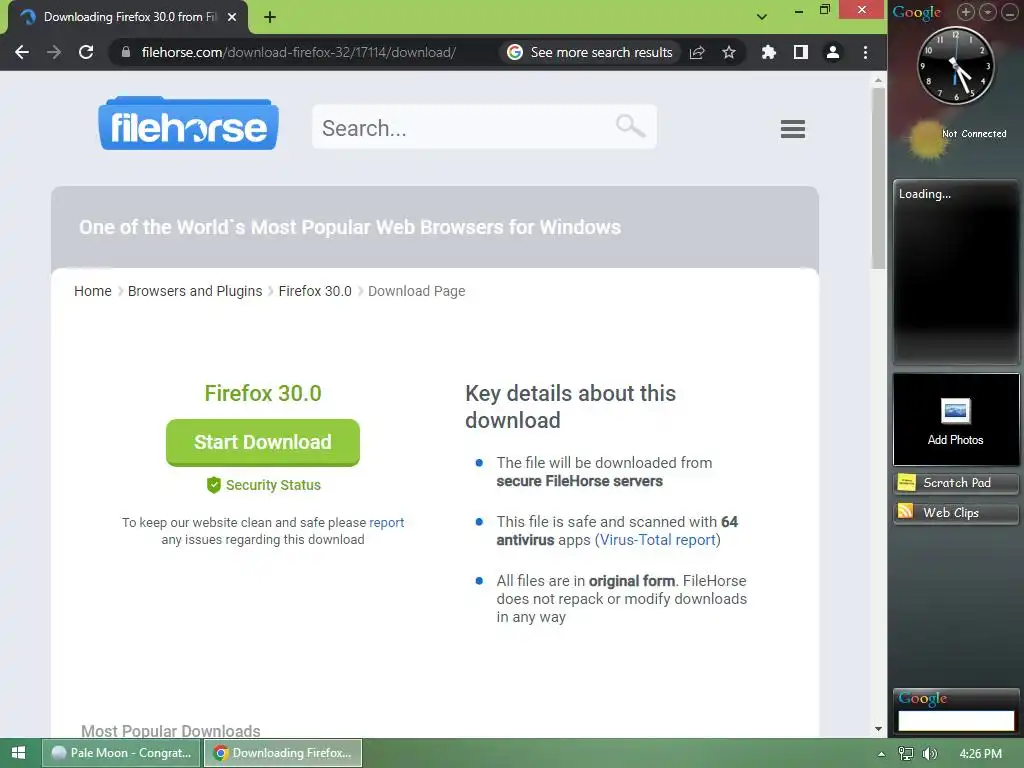Open a new tab with plus button
Image resolution: width=1024 pixels, height=768 pixels.
click(x=270, y=17)
